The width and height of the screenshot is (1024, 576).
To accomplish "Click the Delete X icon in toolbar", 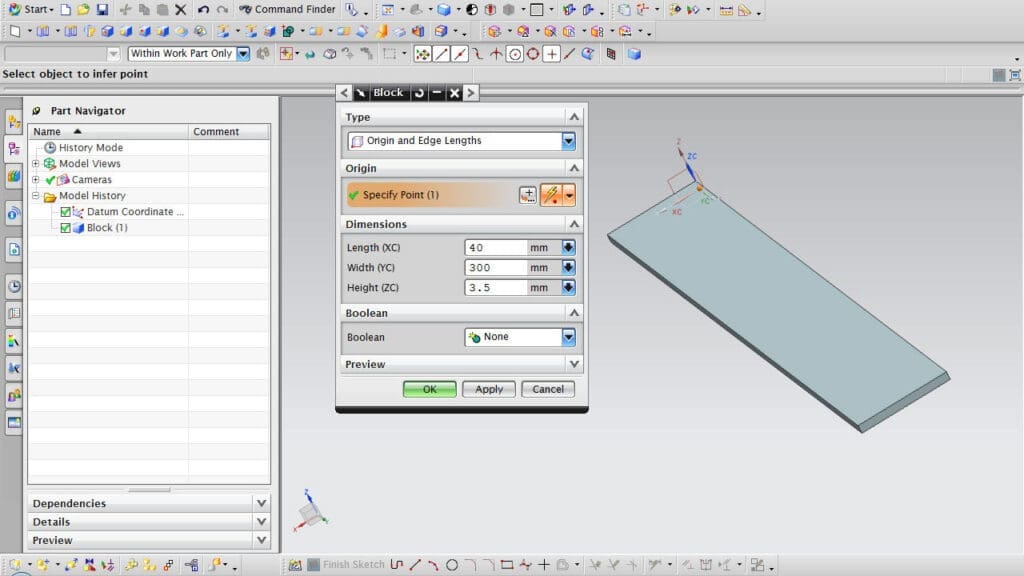I will click(180, 10).
